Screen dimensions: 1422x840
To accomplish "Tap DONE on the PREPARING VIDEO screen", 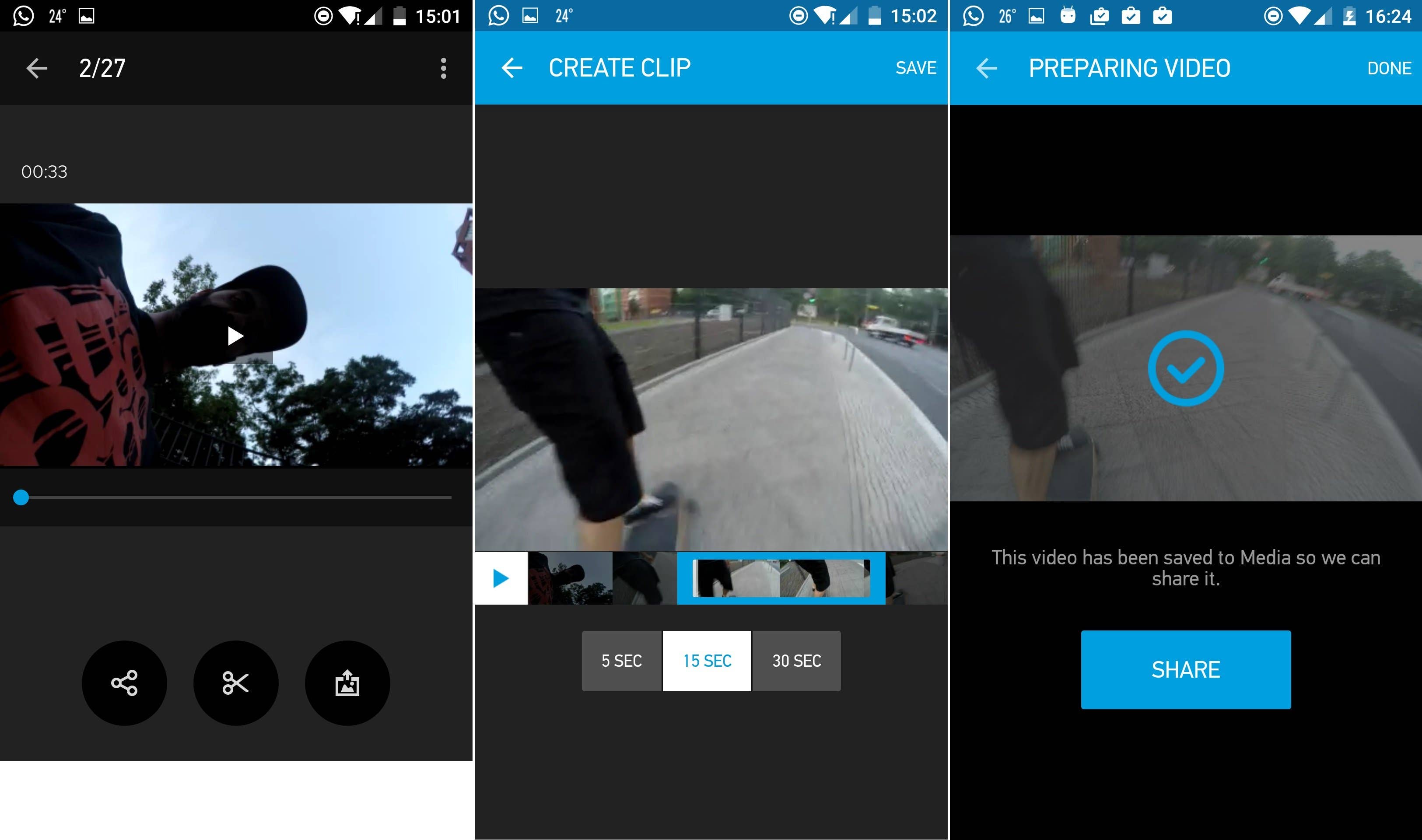I will pos(1389,68).
